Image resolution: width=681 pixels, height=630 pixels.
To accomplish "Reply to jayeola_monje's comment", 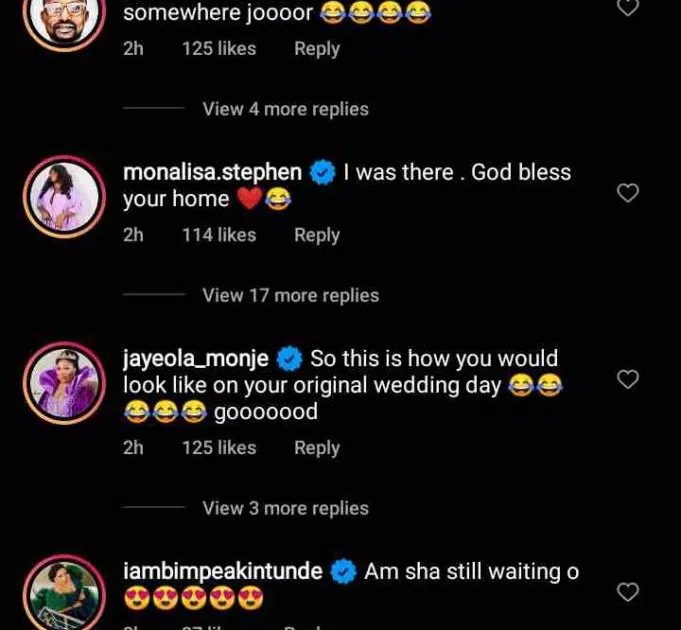I will point(317,448).
